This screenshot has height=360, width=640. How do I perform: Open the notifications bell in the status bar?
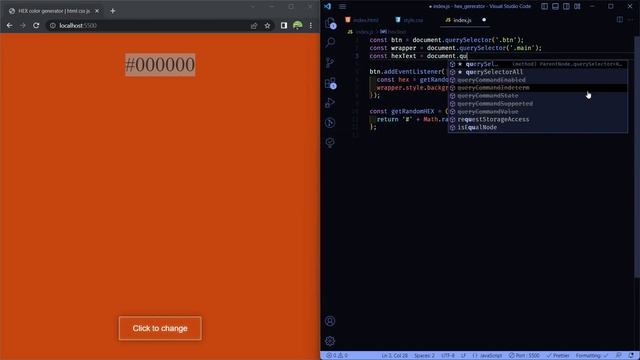(x=631, y=356)
